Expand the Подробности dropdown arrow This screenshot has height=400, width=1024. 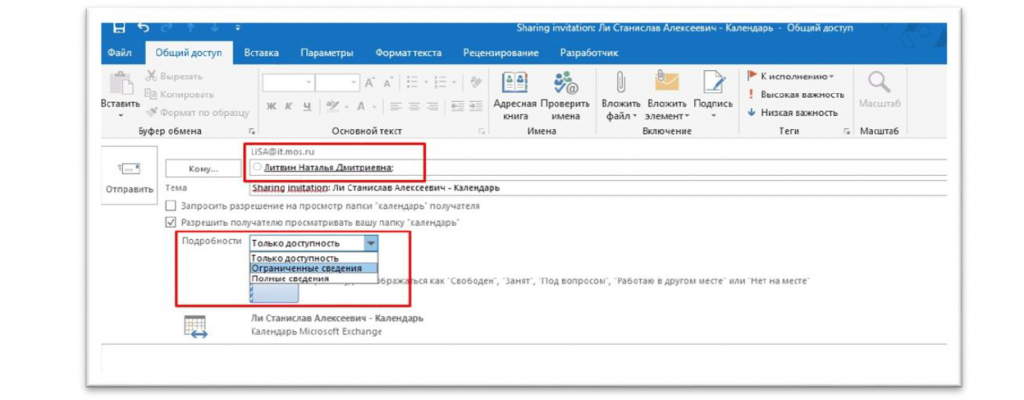pyautogui.click(x=371, y=243)
